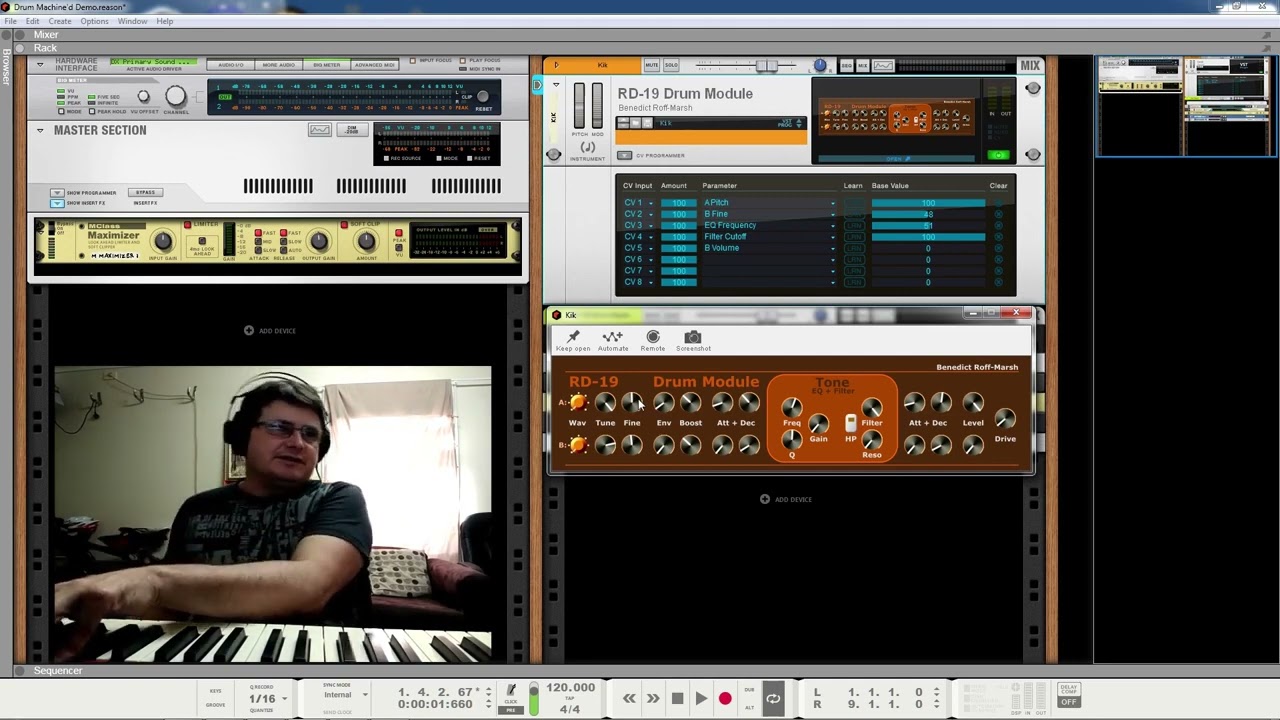Click the Rewind transport button
The width and height of the screenshot is (1280, 720).
point(629,699)
